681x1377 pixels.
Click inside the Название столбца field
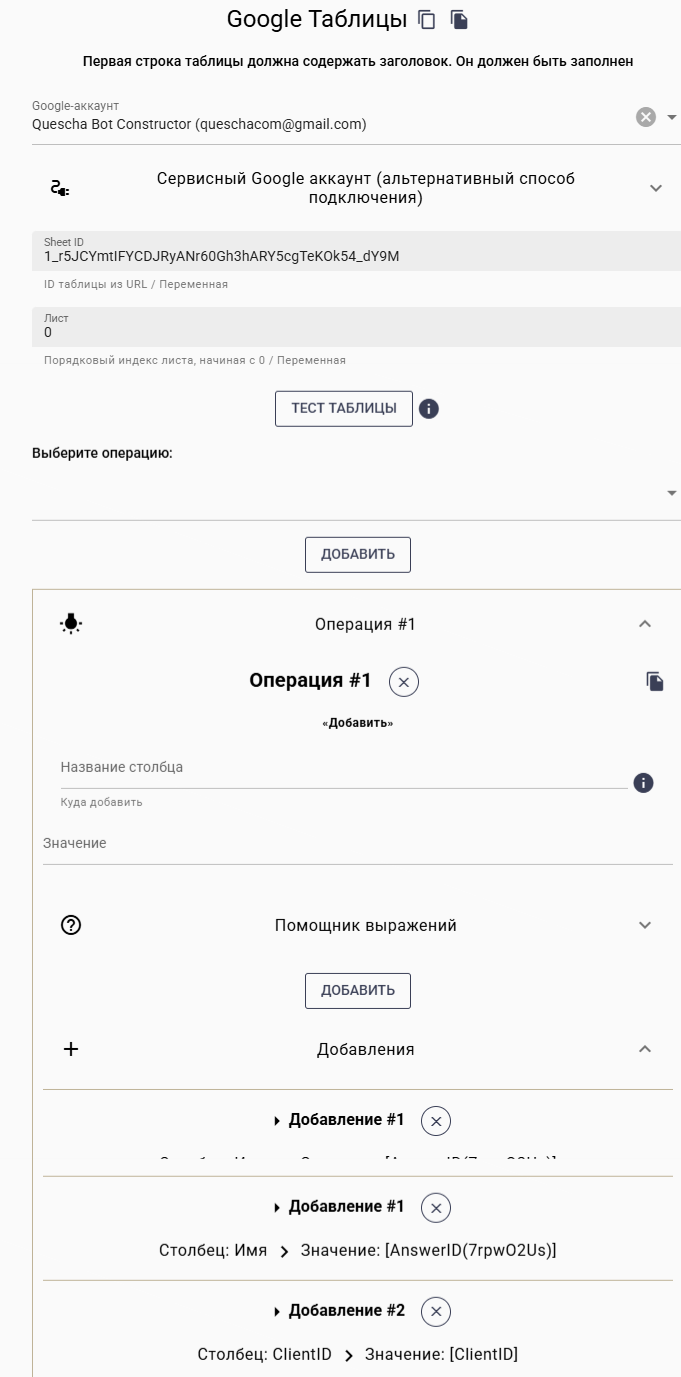tap(300, 767)
